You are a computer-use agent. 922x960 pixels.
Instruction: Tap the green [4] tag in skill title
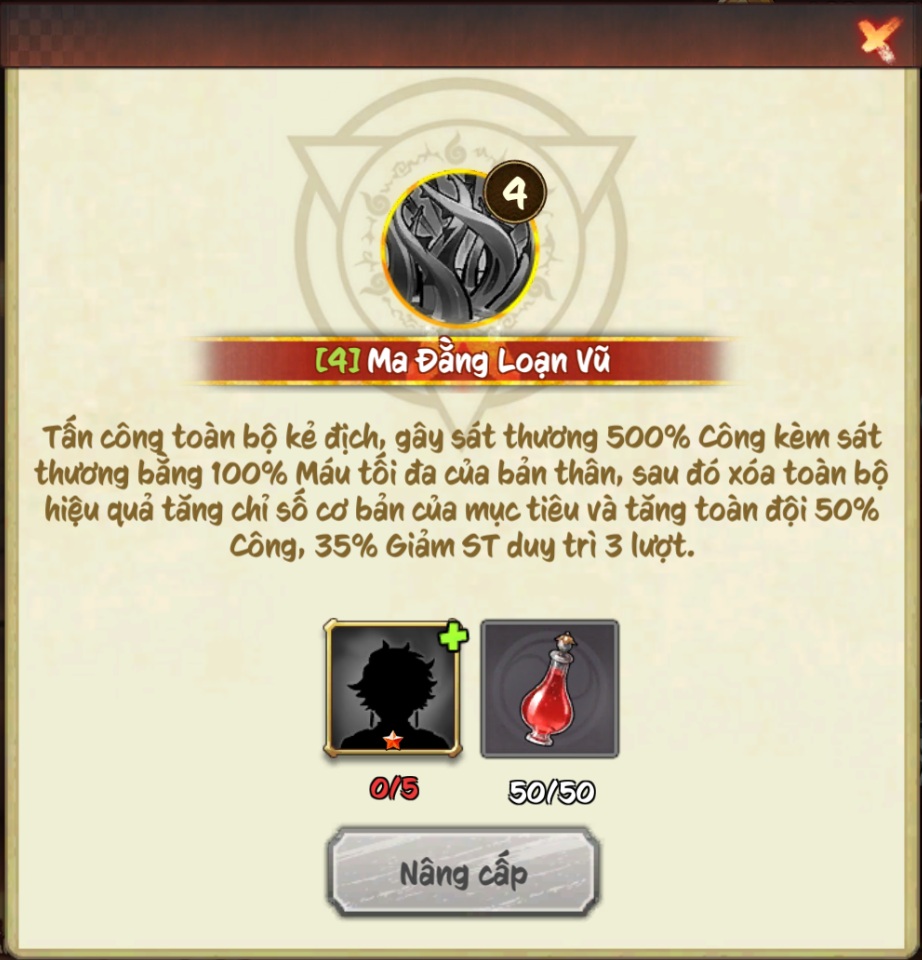(337, 361)
